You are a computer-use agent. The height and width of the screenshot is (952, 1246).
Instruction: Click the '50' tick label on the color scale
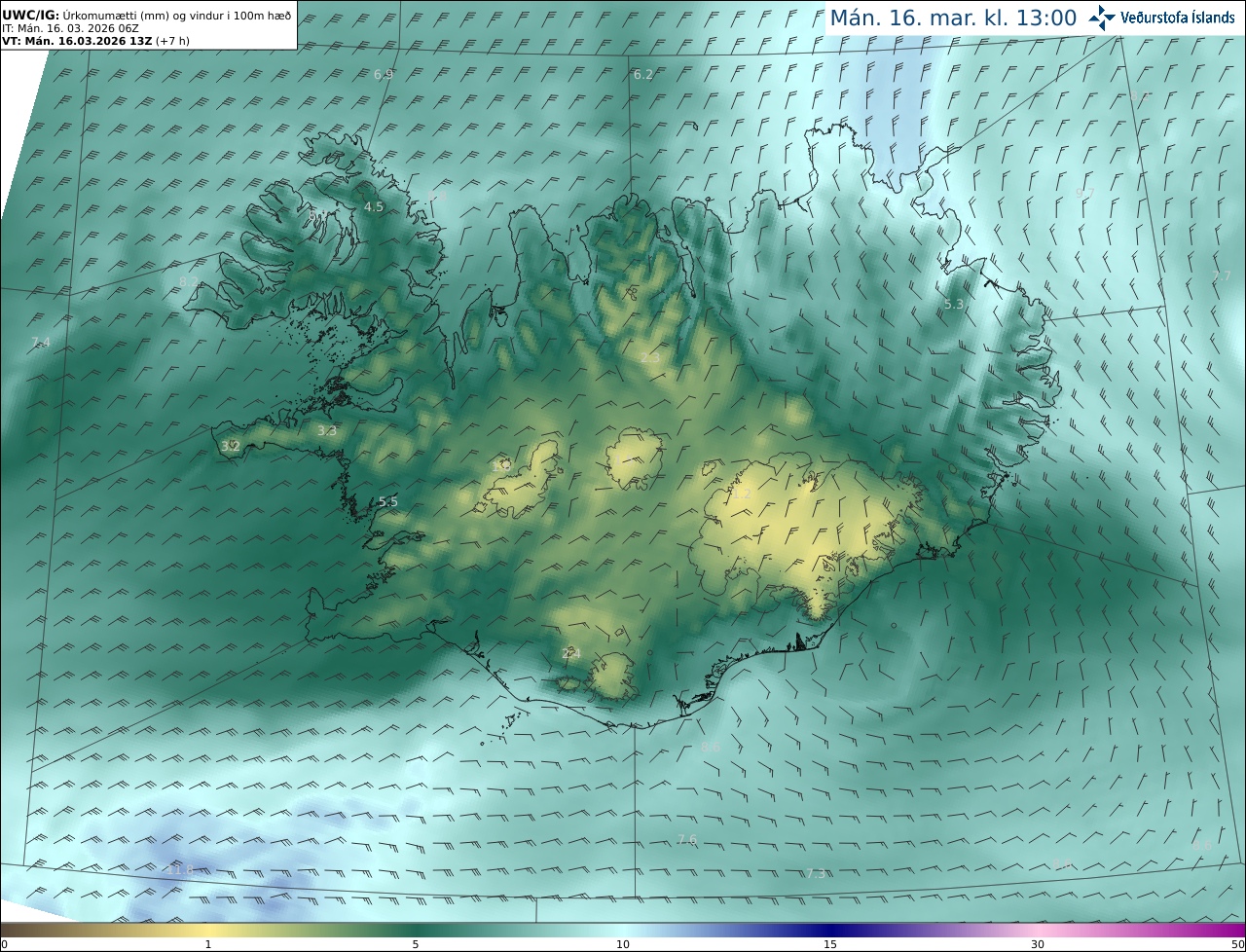[1237, 945]
